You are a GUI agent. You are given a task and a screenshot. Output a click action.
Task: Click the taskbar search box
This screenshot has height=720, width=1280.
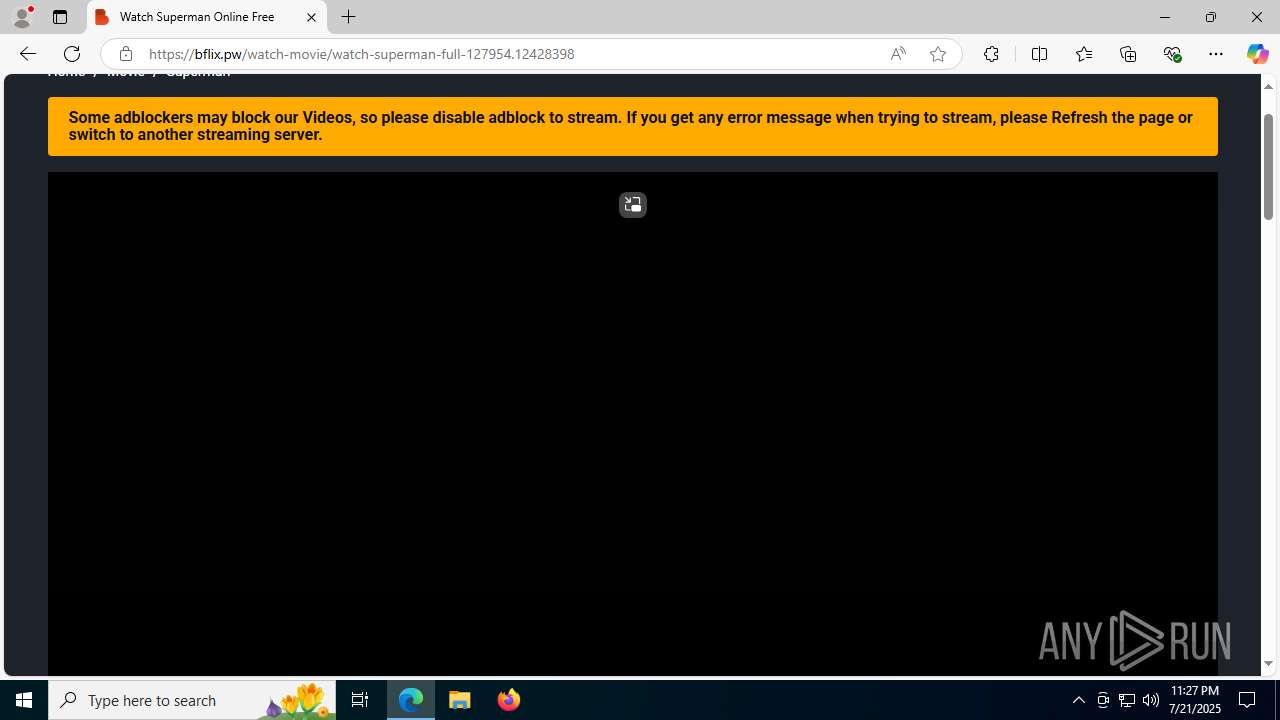click(x=192, y=700)
